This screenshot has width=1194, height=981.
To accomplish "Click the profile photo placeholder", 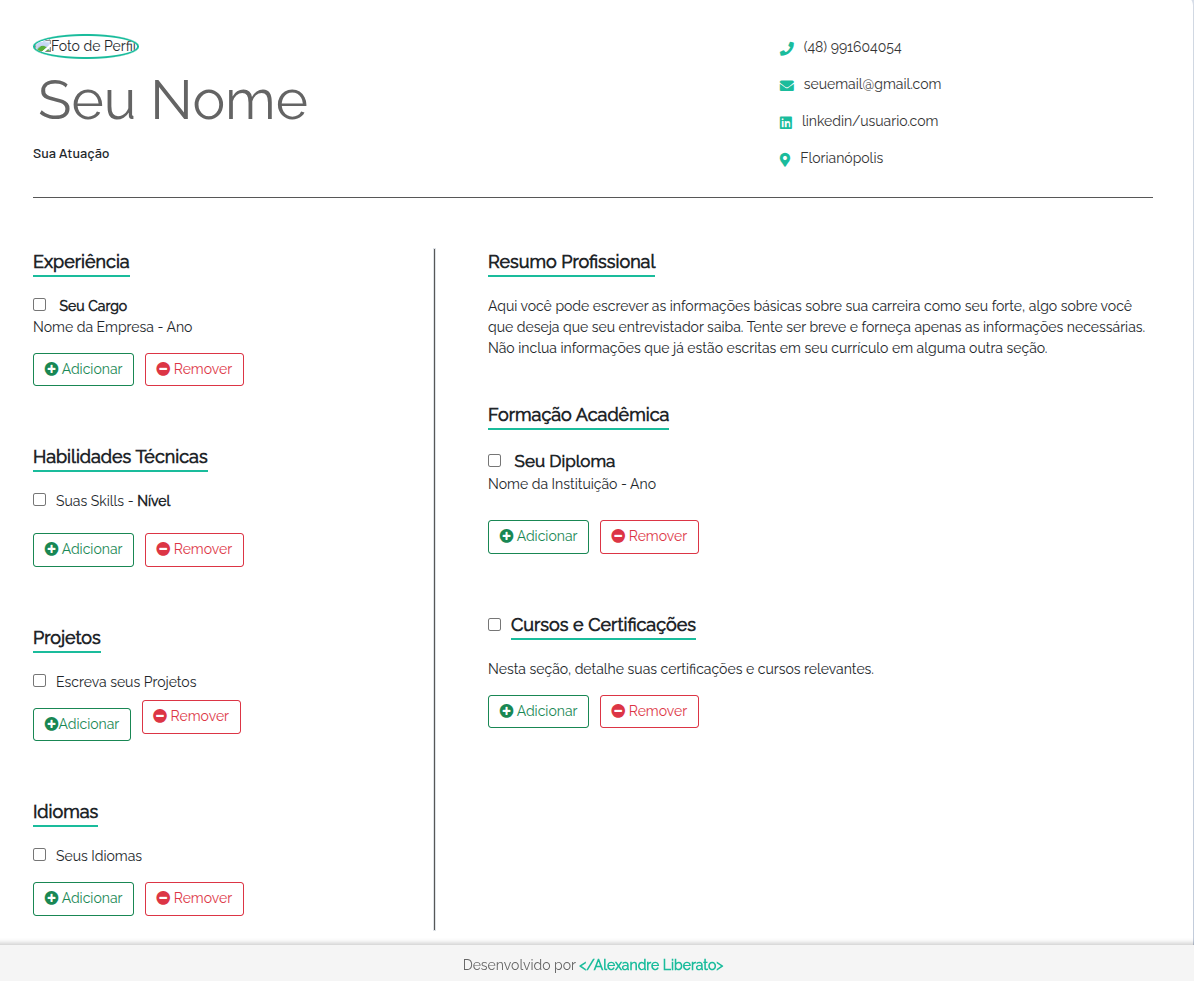I will pos(86,46).
